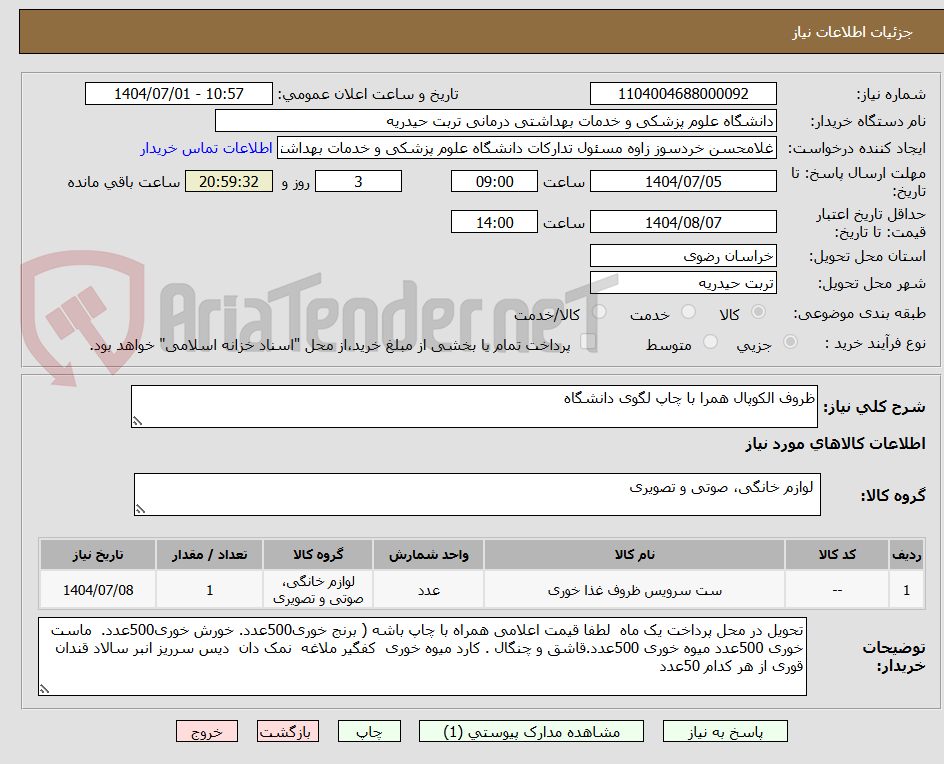Click the response deadline date 1404/07/05

(x=683, y=181)
